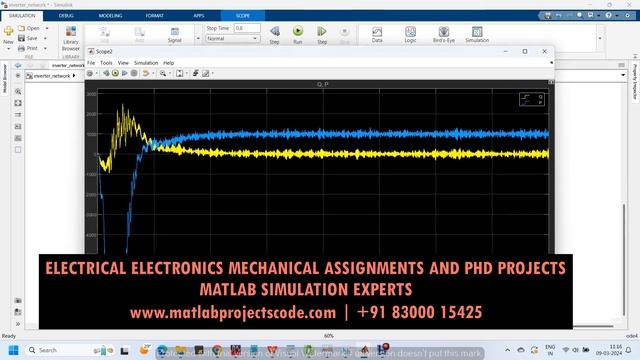The width and height of the screenshot is (640, 360).
Task: Open the File menu in Scope2
Action: pyautogui.click(x=91, y=63)
